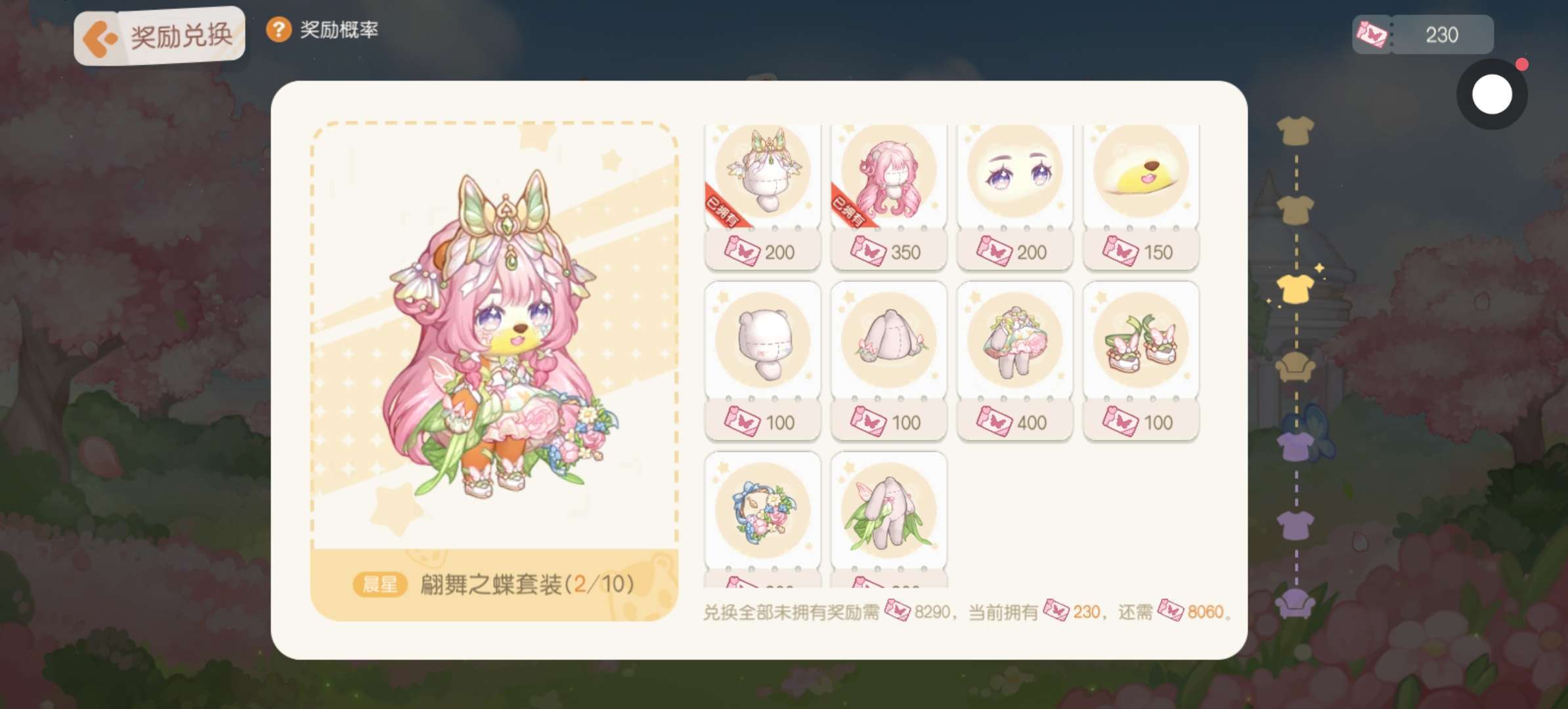Open the purple sofa tab at bottom
The image size is (1568, 709).
click(1296, 603)
